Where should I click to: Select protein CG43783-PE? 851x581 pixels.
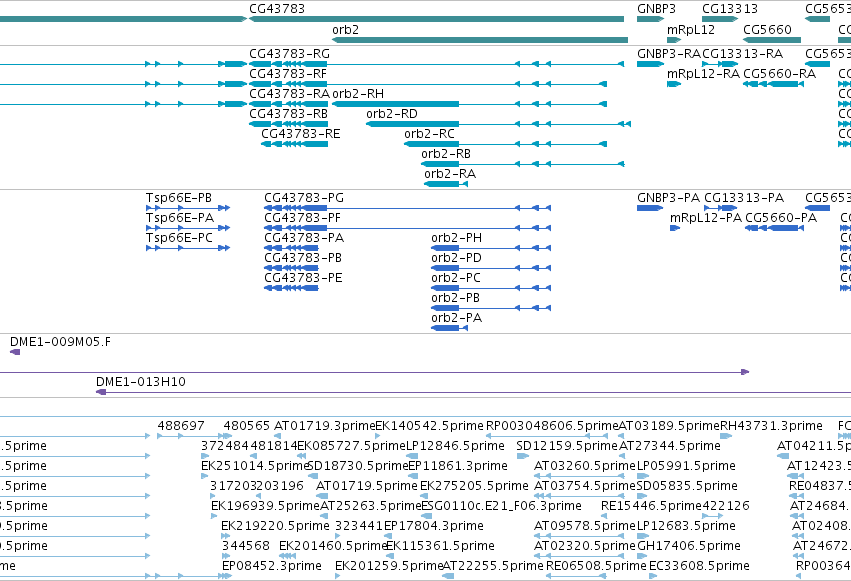tap(303, 278)
